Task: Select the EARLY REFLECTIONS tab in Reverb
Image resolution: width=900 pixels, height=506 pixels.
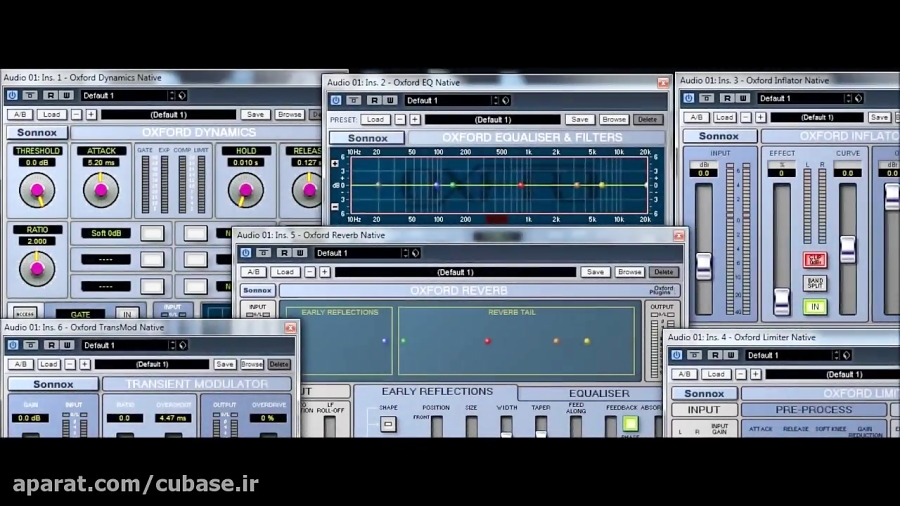Action: pyautogui.click(x=437, y=392)
